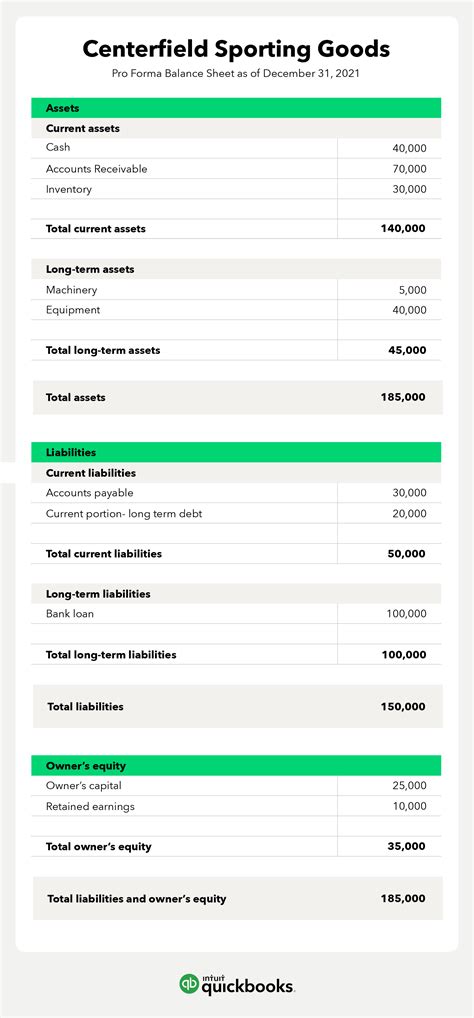This screenshot has height=1018, width=474.
Task: Select the Liabilities section header bar
Action: [236, 452]
